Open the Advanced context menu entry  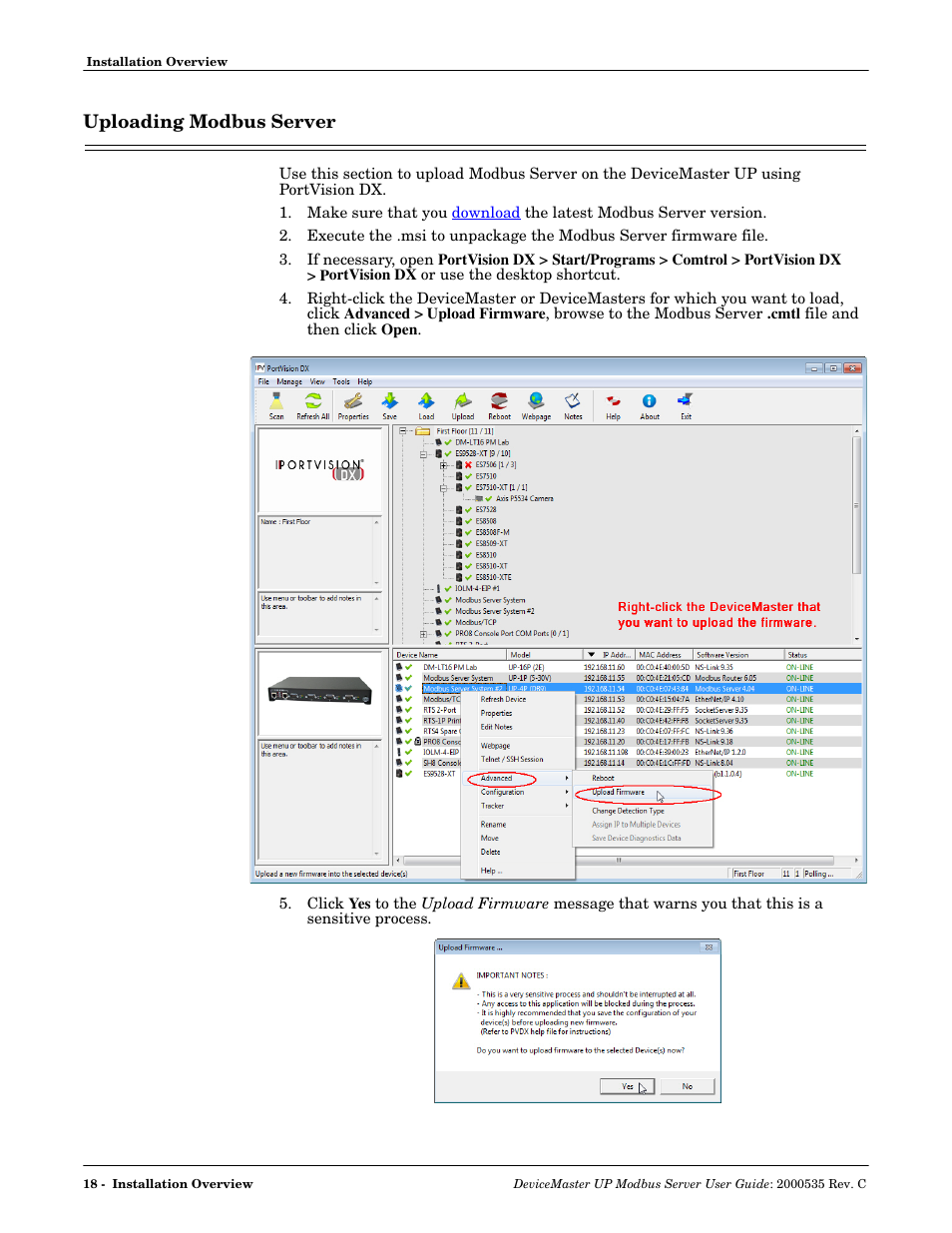518,779
